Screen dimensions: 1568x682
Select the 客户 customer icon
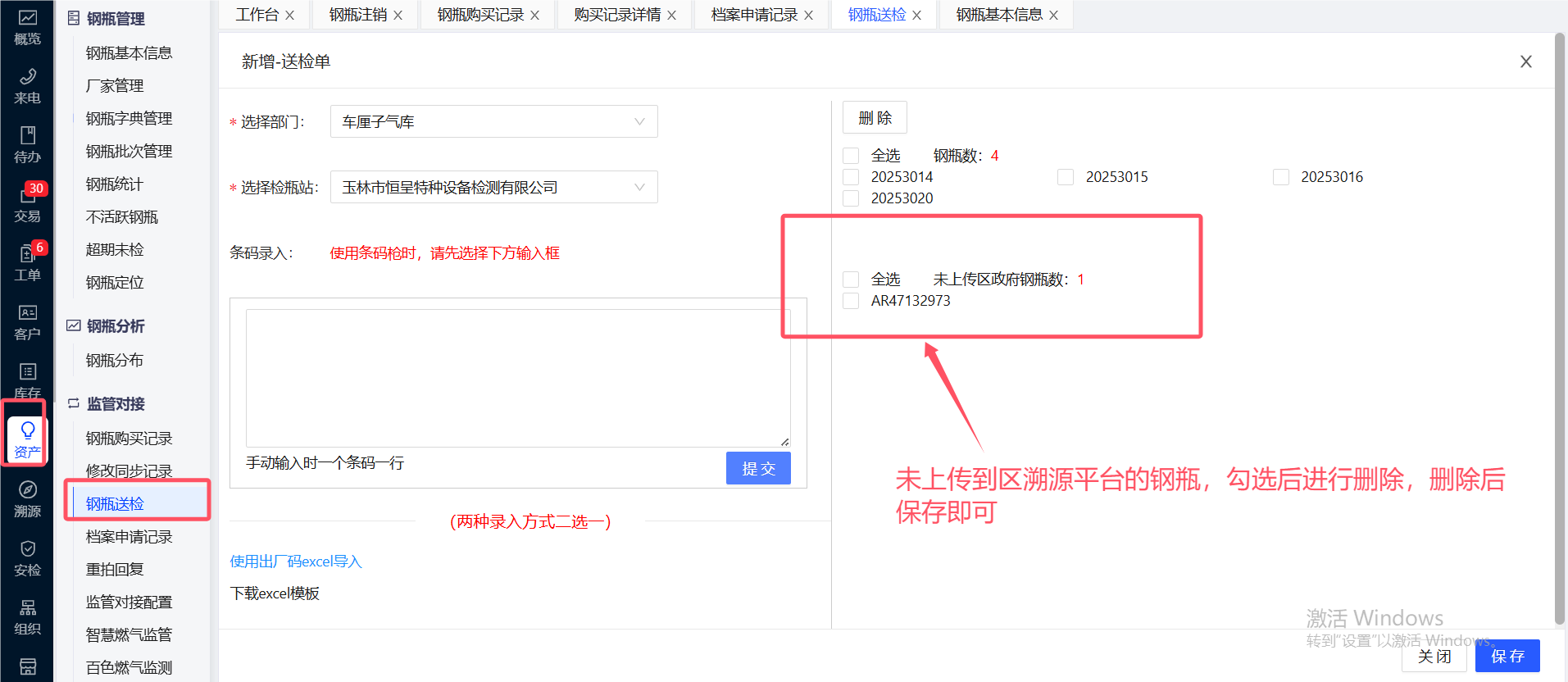27,322
